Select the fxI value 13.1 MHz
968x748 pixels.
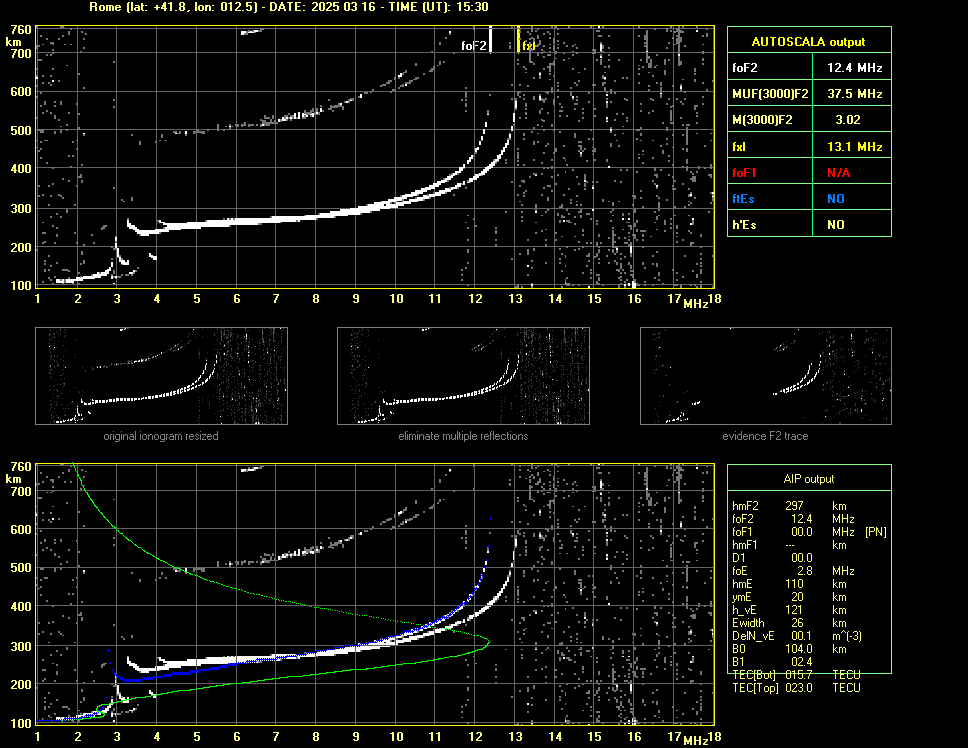pyautogui.click(x=854, y=147)
